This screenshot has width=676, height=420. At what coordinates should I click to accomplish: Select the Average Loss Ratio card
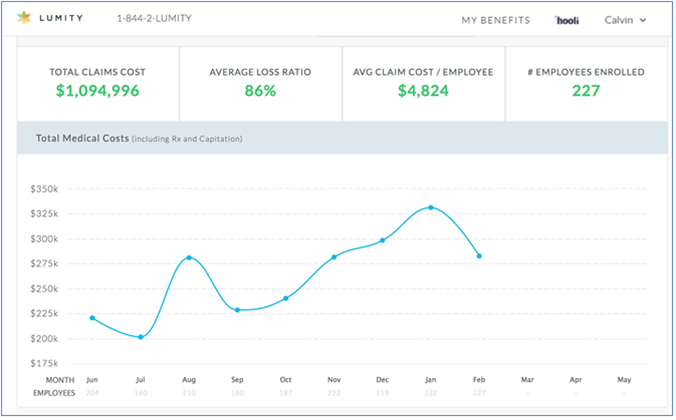(260, 83)
